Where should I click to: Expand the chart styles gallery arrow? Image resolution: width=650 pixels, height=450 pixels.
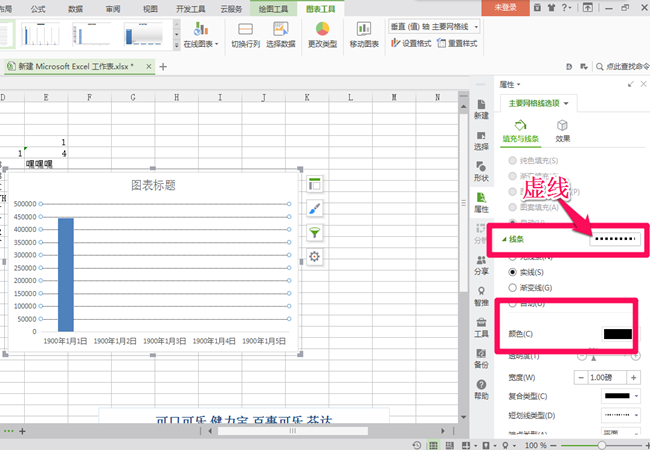click(177, 46)
